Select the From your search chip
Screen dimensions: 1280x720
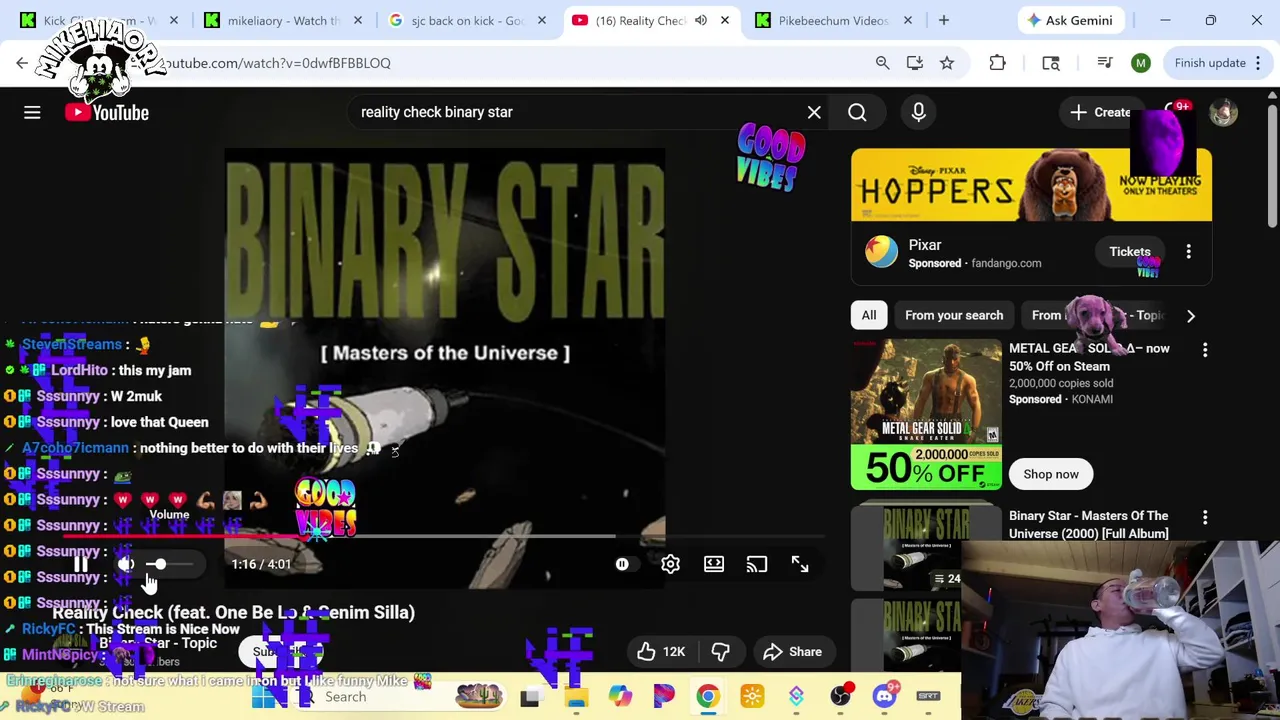(954, 315)
